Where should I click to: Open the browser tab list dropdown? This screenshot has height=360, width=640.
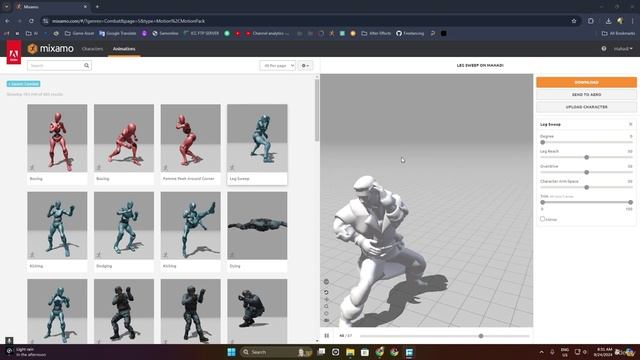pos(7,7)
